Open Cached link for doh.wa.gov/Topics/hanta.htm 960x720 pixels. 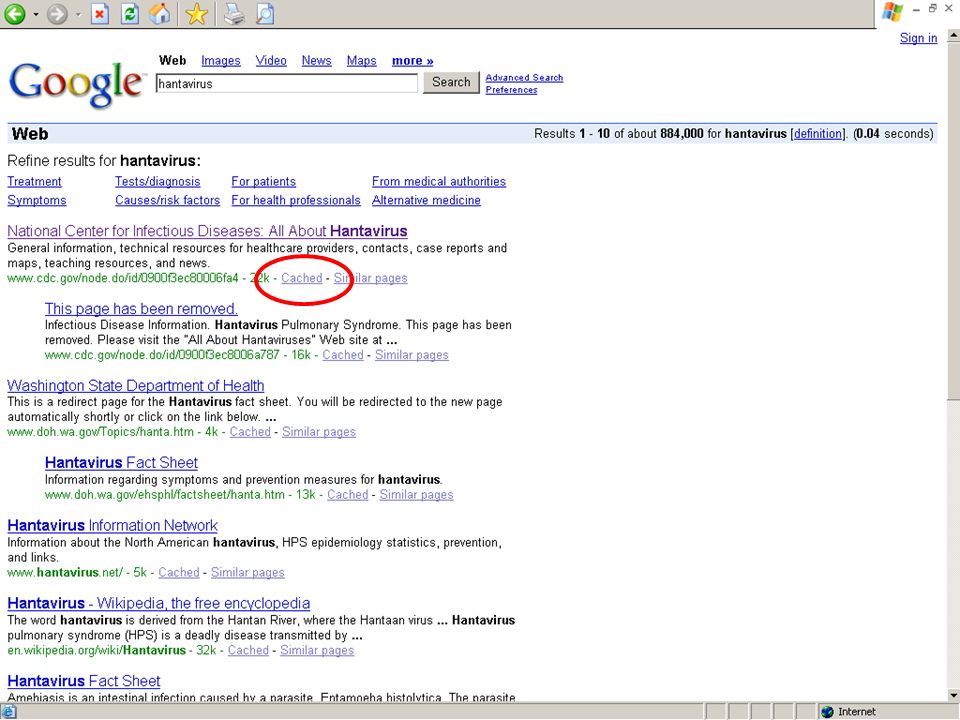click(250, 432)
